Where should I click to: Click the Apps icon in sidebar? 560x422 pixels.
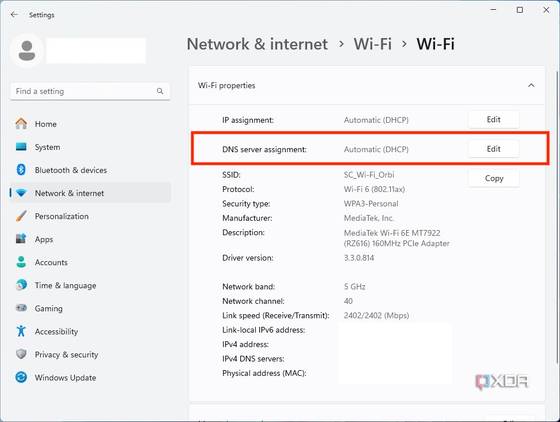pyautogui.click(x=21, y=239)
